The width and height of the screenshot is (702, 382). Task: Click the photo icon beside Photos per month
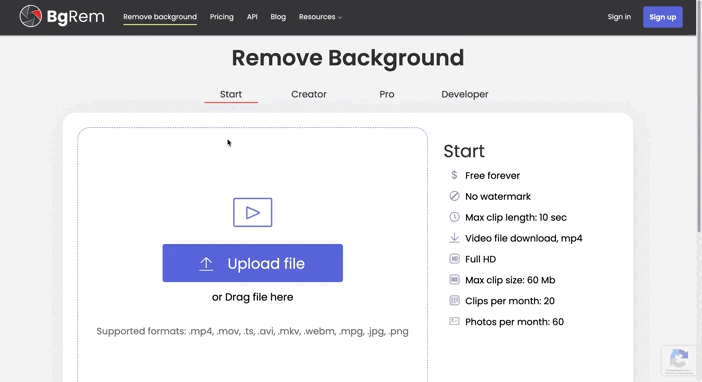coord(454,321)
